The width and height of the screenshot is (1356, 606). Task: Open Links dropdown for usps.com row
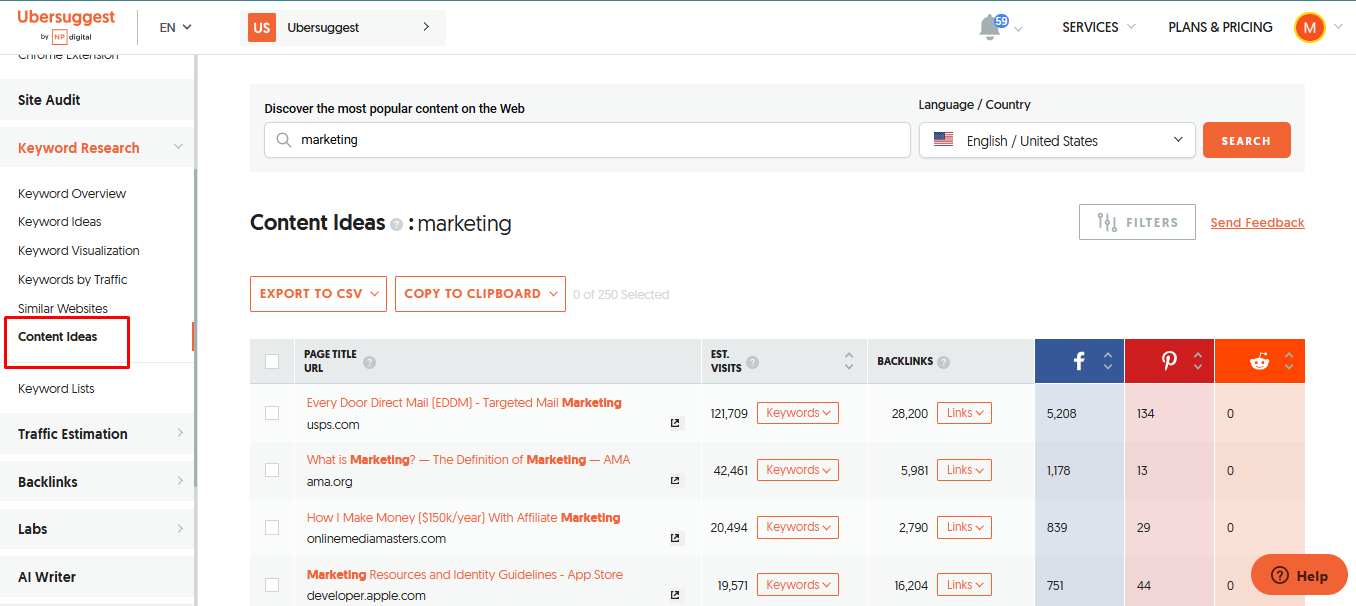[964, 413]
